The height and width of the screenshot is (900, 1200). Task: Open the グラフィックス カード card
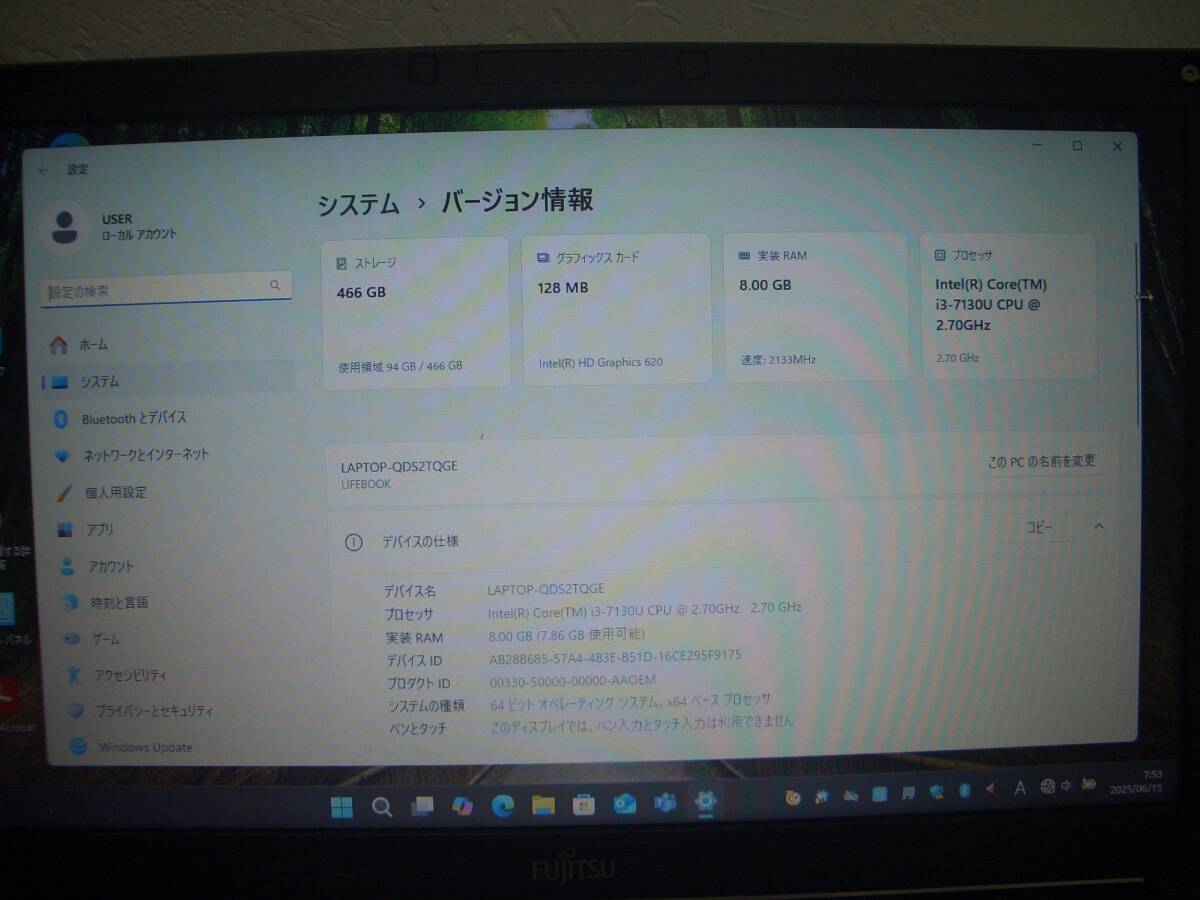(616, 309)
